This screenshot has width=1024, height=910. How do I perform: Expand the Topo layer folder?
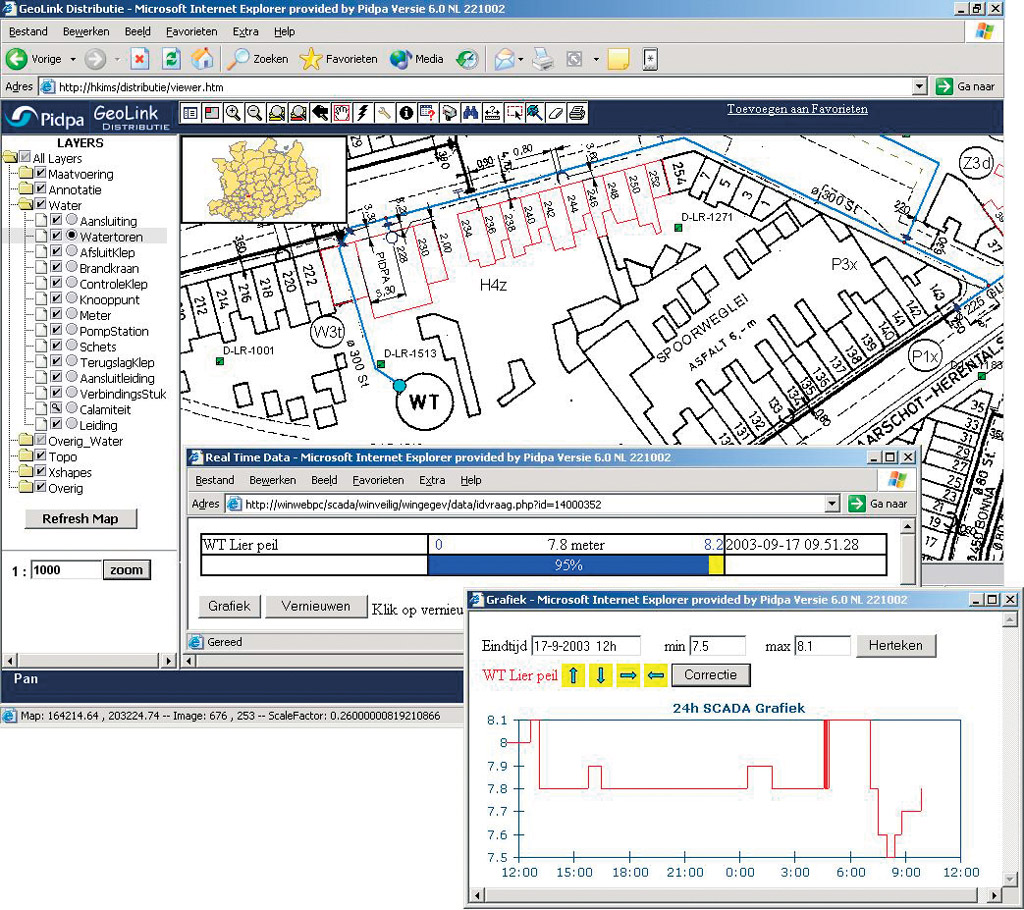24,457
